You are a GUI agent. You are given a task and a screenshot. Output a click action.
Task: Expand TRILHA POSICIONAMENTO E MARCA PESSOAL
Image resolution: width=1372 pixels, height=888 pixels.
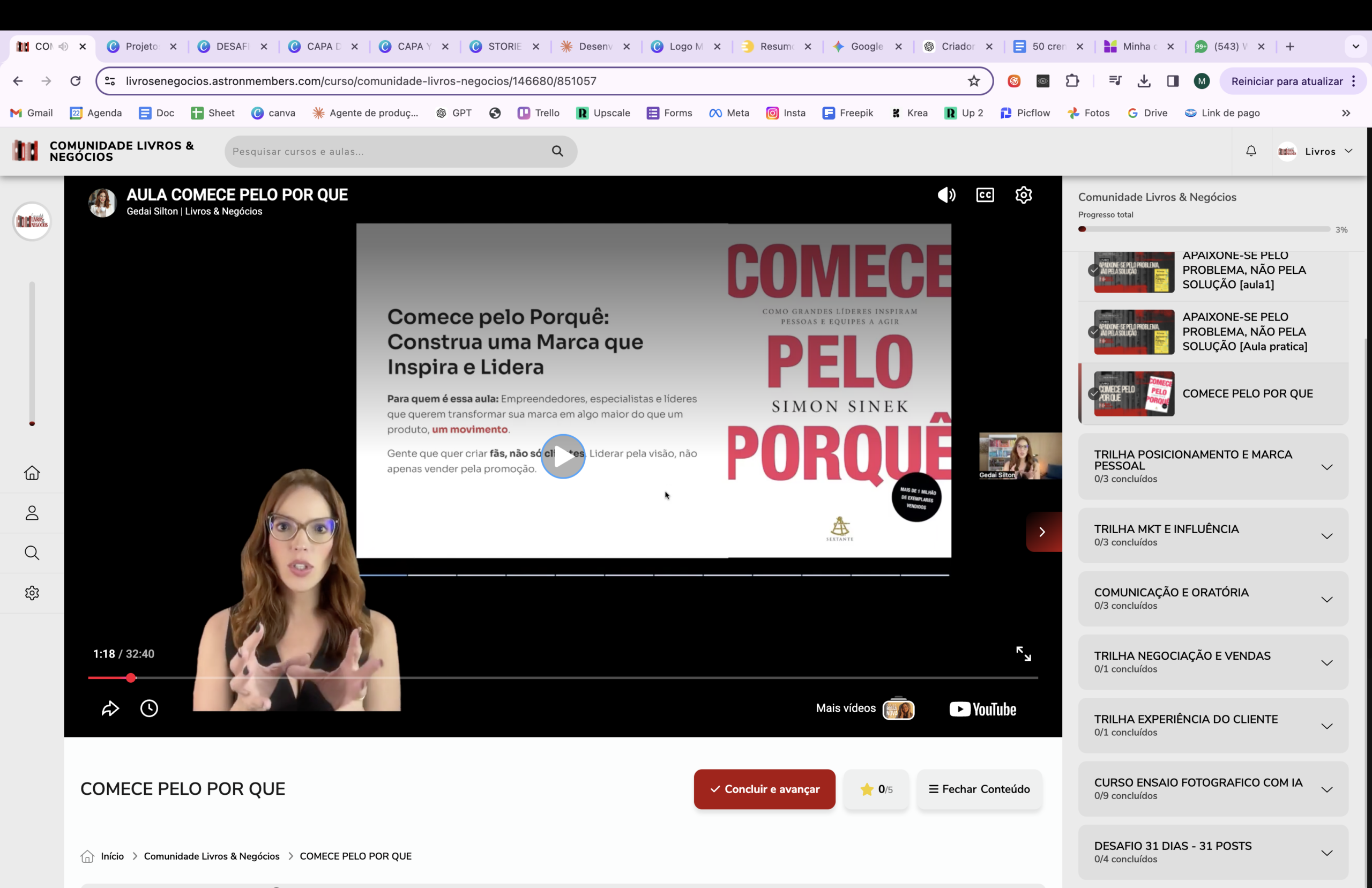(1213, 466)
